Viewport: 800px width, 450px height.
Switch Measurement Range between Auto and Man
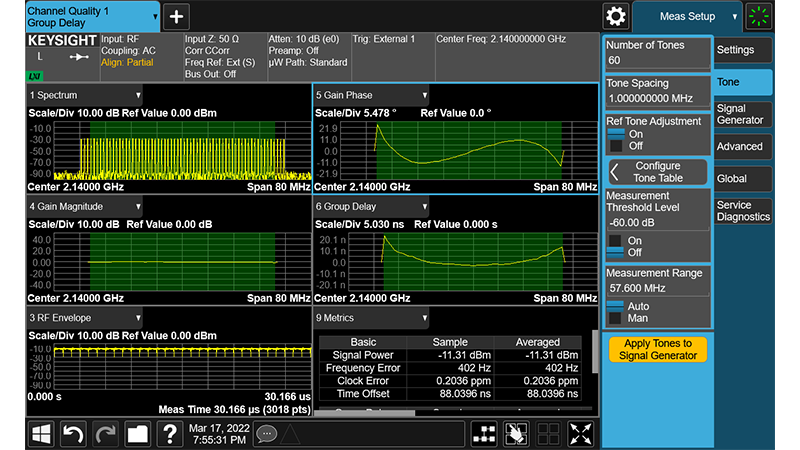(616, 311)
